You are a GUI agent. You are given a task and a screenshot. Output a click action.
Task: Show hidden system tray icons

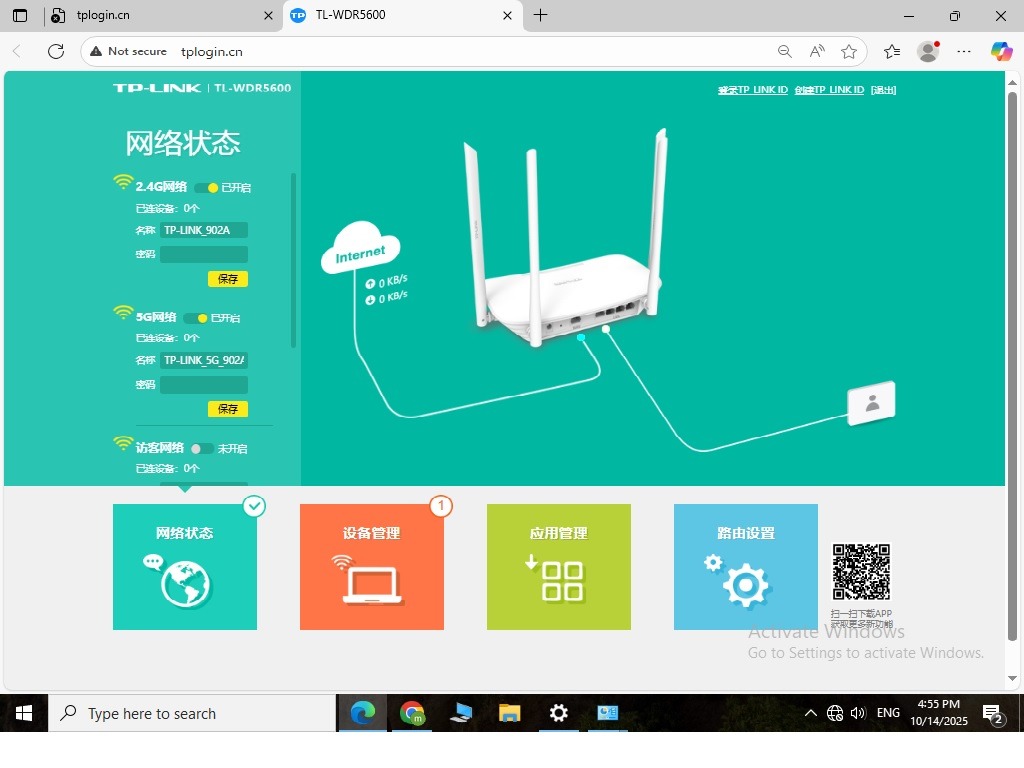click(811, 713)
